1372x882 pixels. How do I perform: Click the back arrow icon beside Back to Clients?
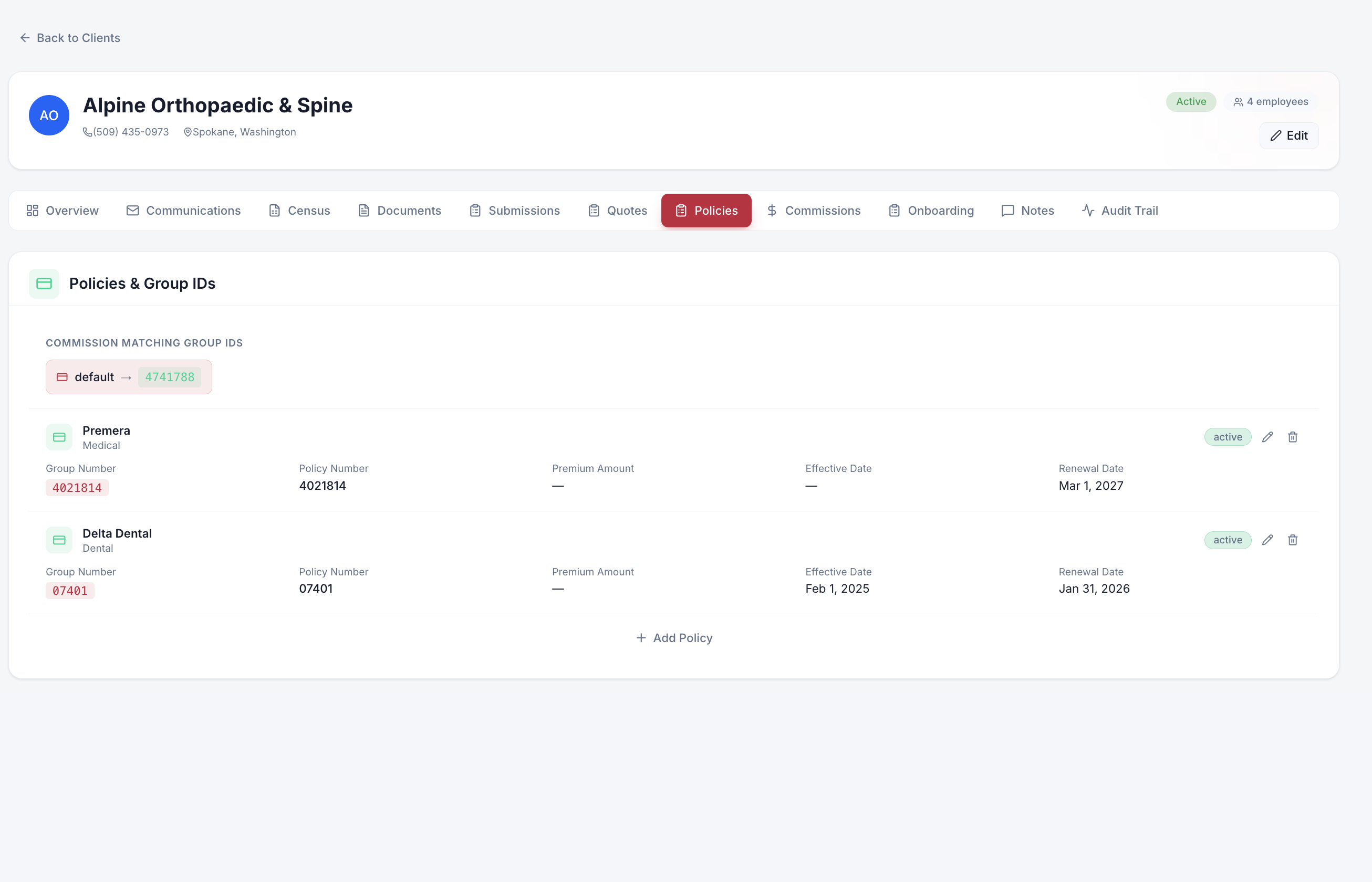(x=25, y=38)
